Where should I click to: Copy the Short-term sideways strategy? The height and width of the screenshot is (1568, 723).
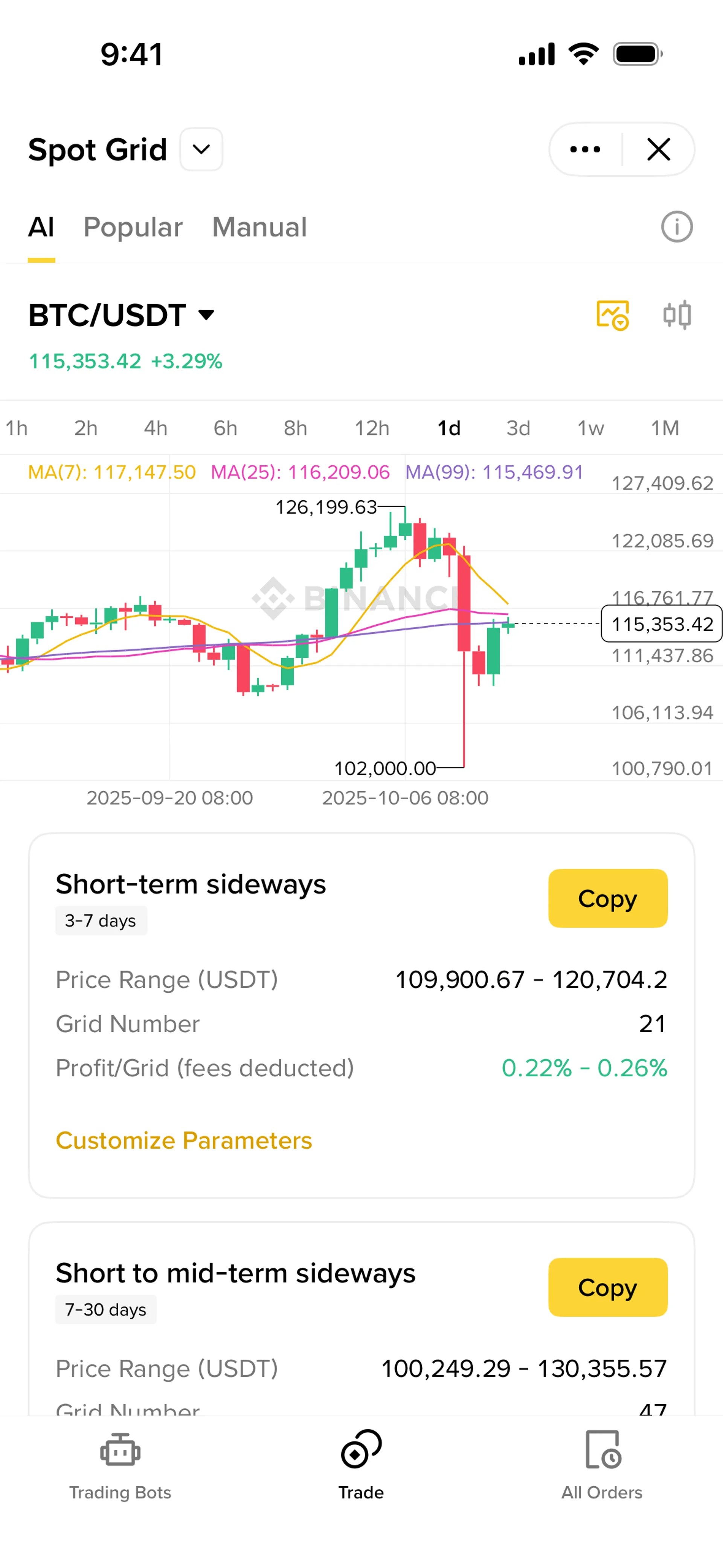point(607,899)
